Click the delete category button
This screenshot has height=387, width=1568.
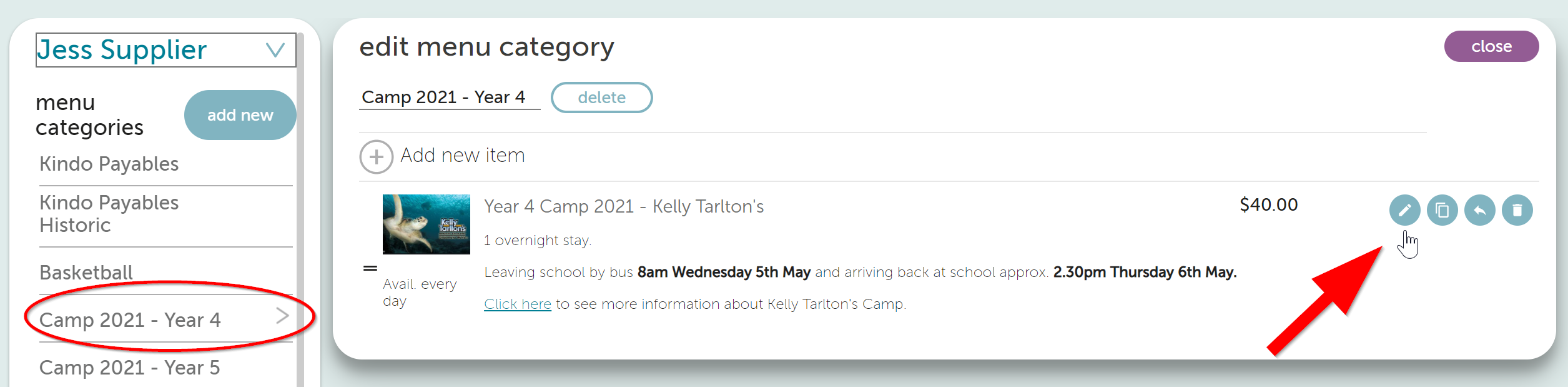601,98
